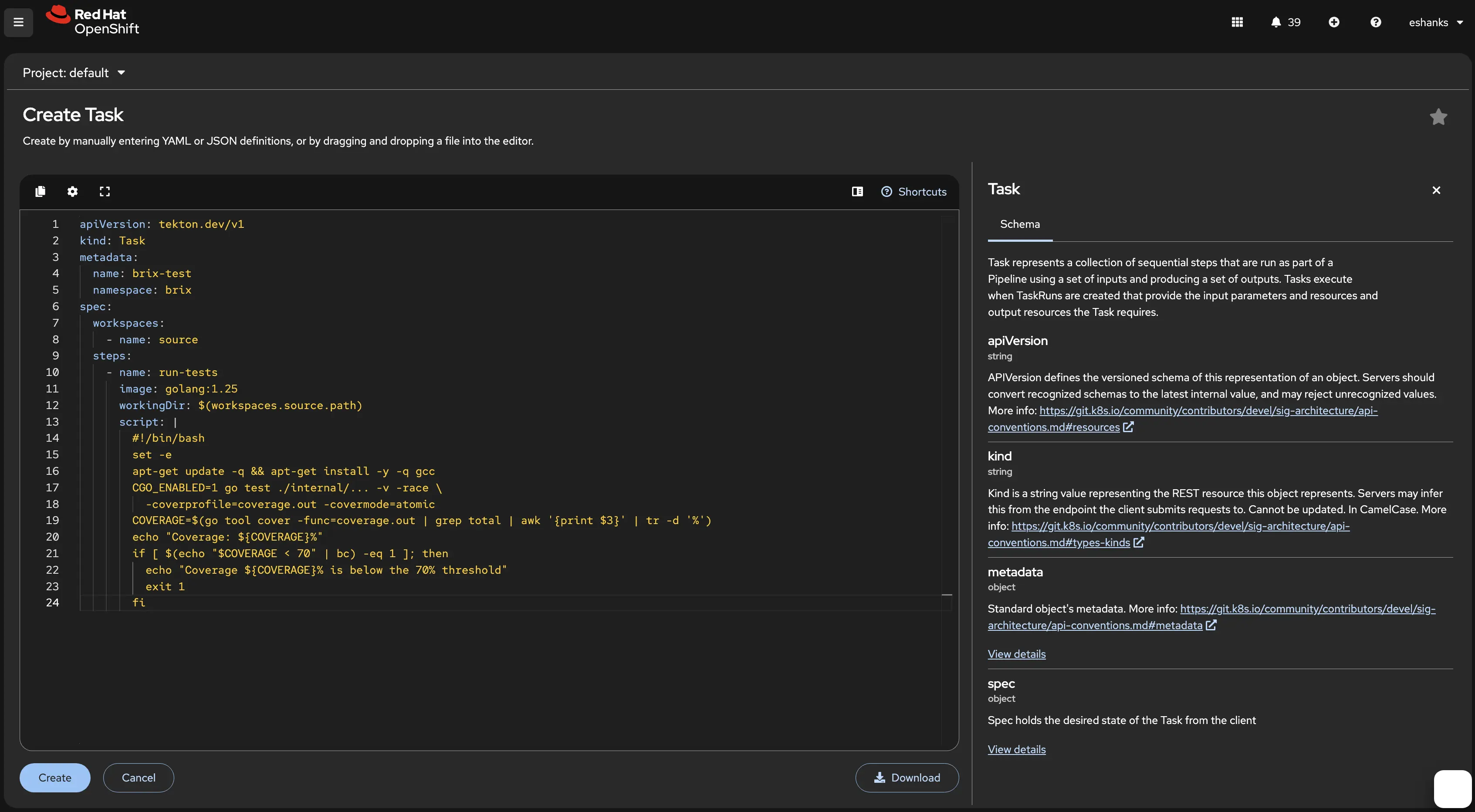Copy editor content to clipboard

(40, 191)
